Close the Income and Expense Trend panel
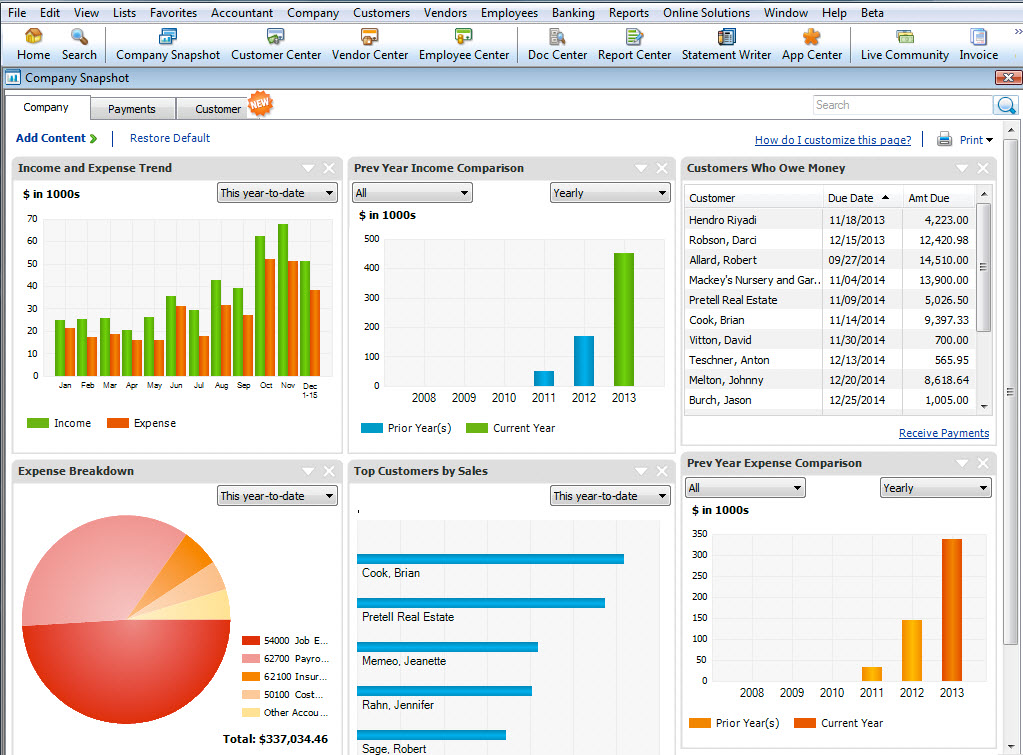This screenshot has width=1023, height=755. [329, 168]
